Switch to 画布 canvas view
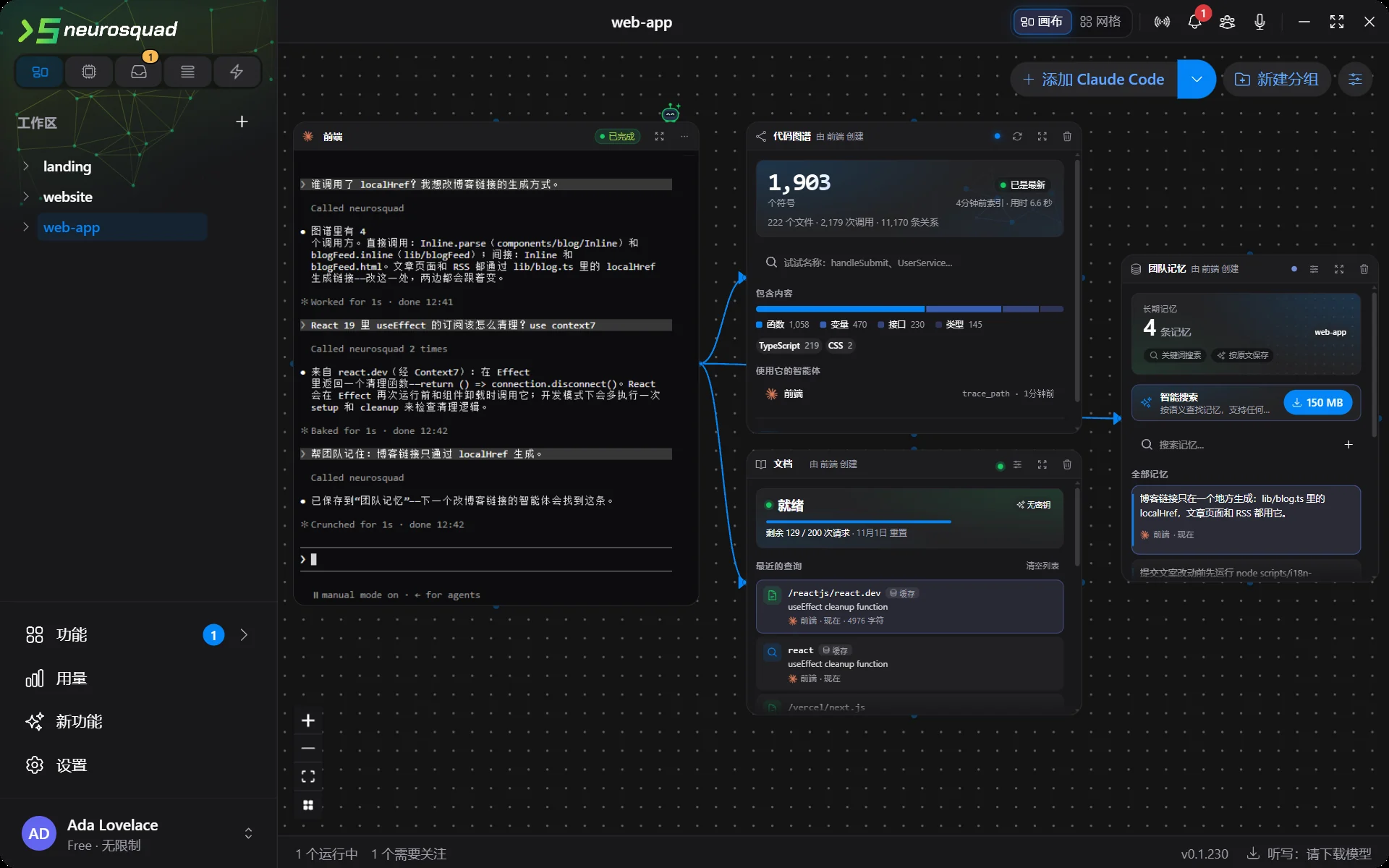Screen dimensions: 1389x868 click(1042, 22)
